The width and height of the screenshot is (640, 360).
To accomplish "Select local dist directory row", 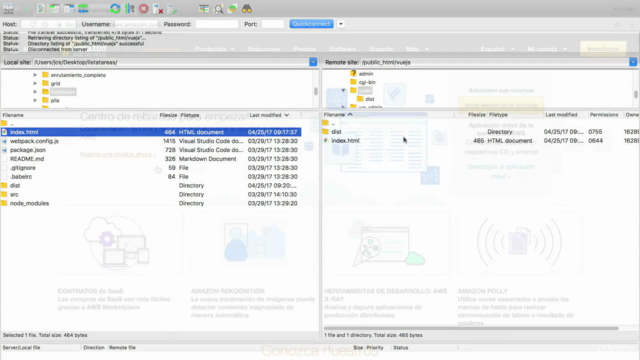I will (151, 185).
